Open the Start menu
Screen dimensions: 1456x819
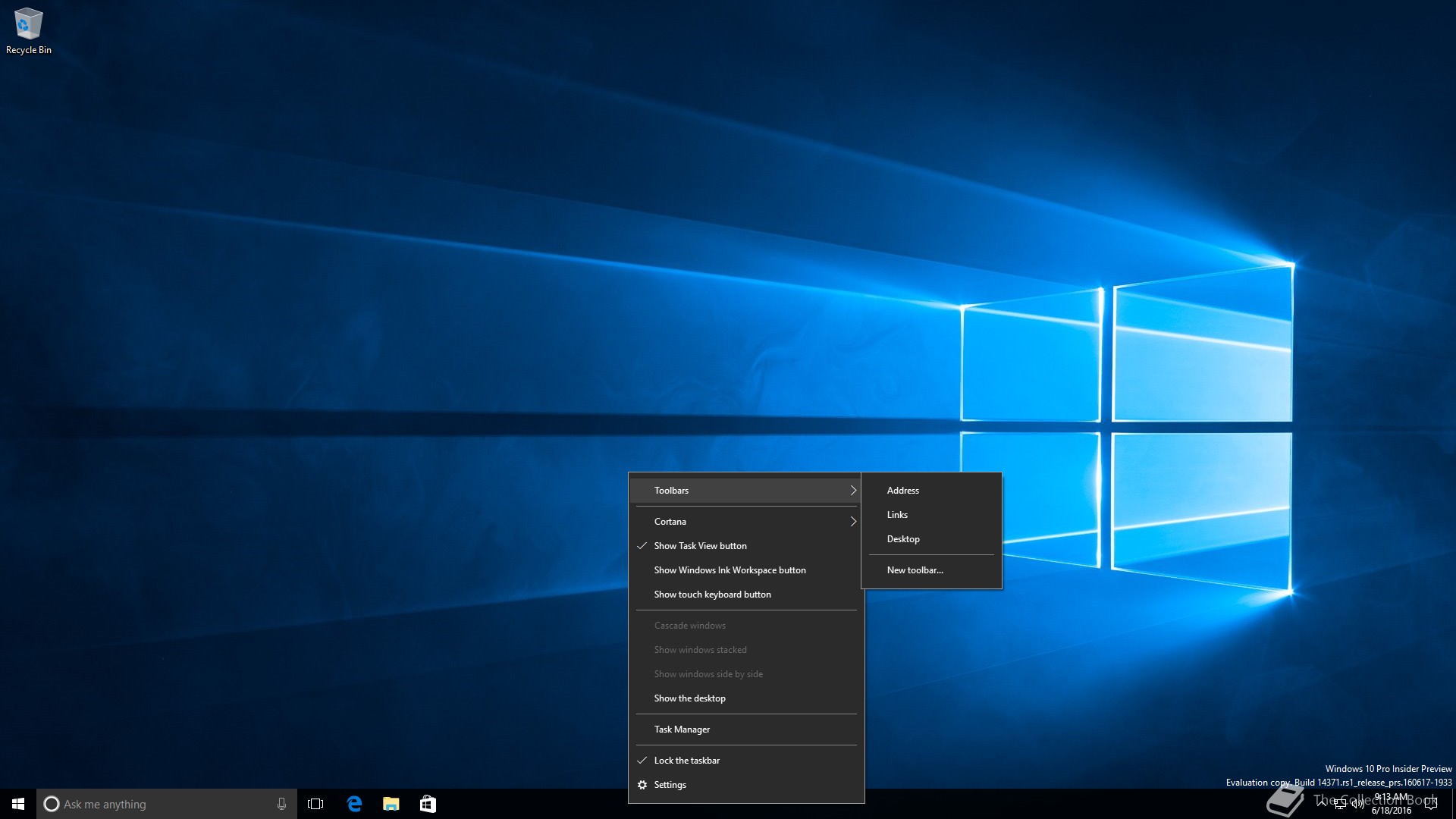click(x=18, y=804)
